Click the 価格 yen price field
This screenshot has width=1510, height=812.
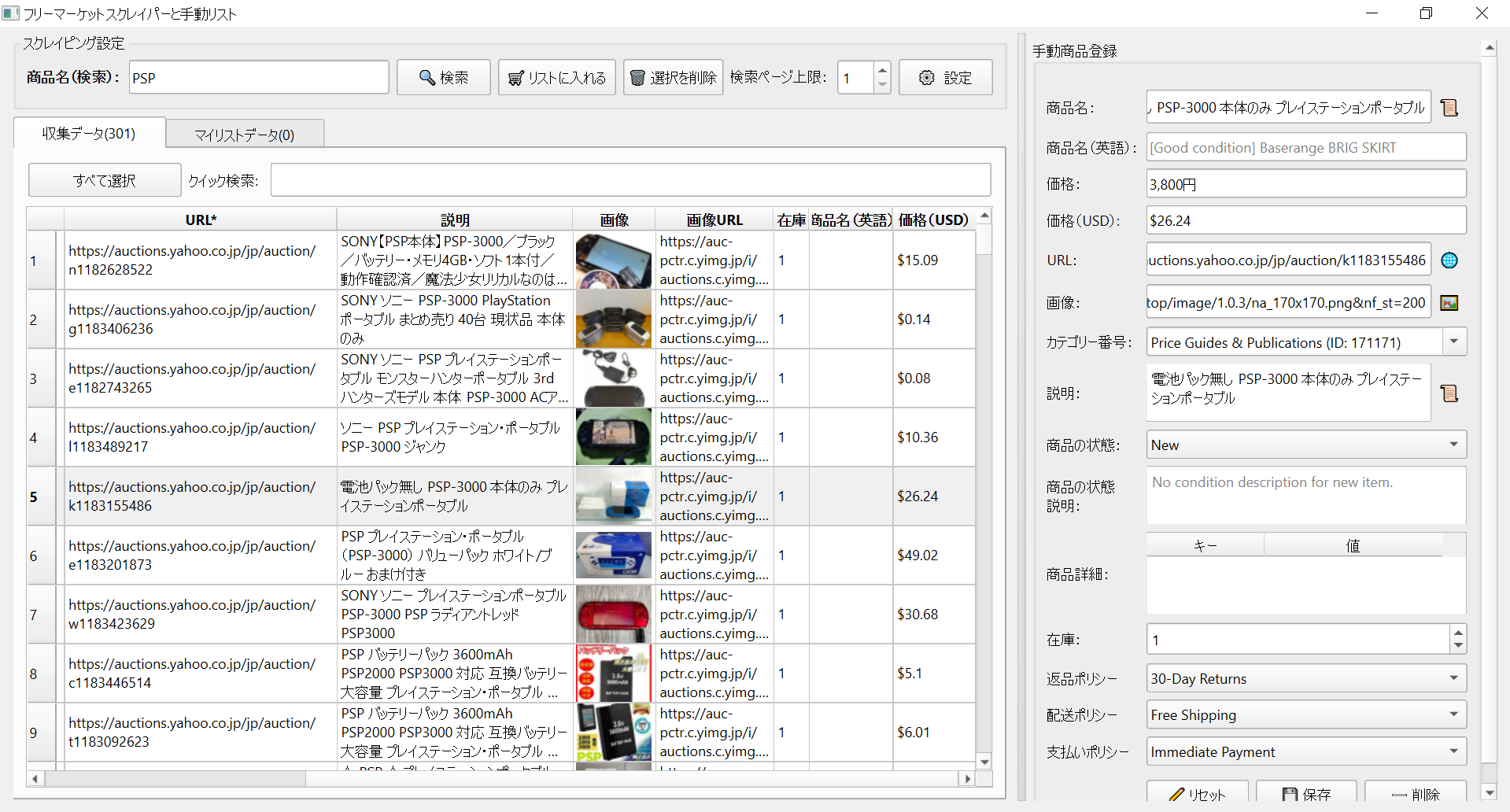(x=1306, y=184)
